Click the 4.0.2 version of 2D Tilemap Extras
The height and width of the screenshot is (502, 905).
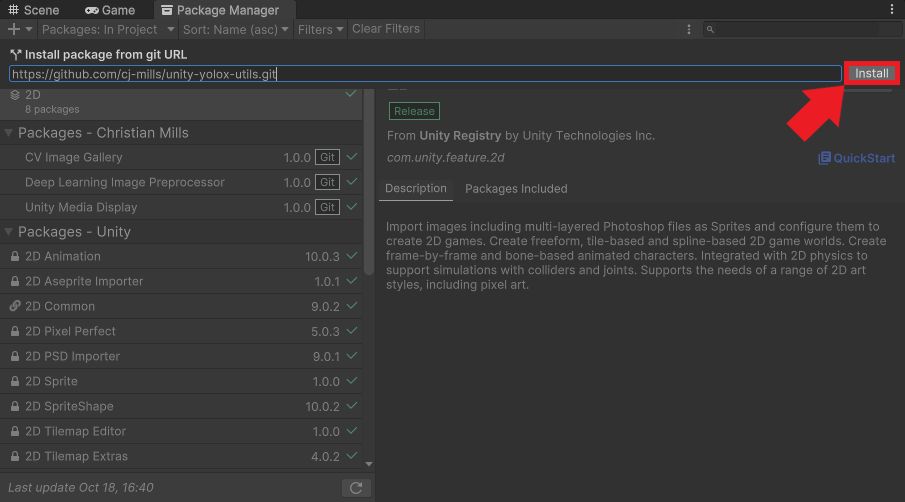(x=325, y=456)
